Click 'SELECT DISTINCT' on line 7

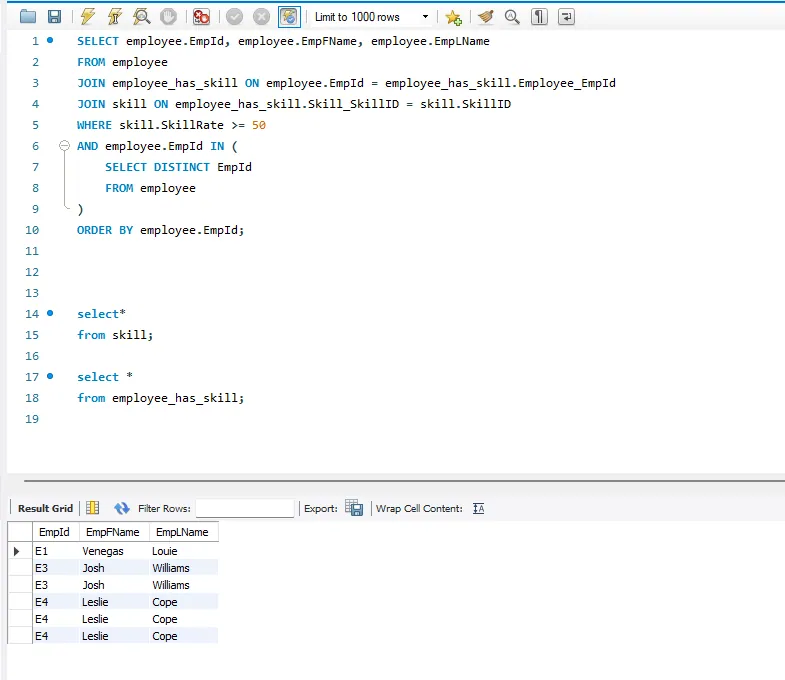[x=157, y=167]
